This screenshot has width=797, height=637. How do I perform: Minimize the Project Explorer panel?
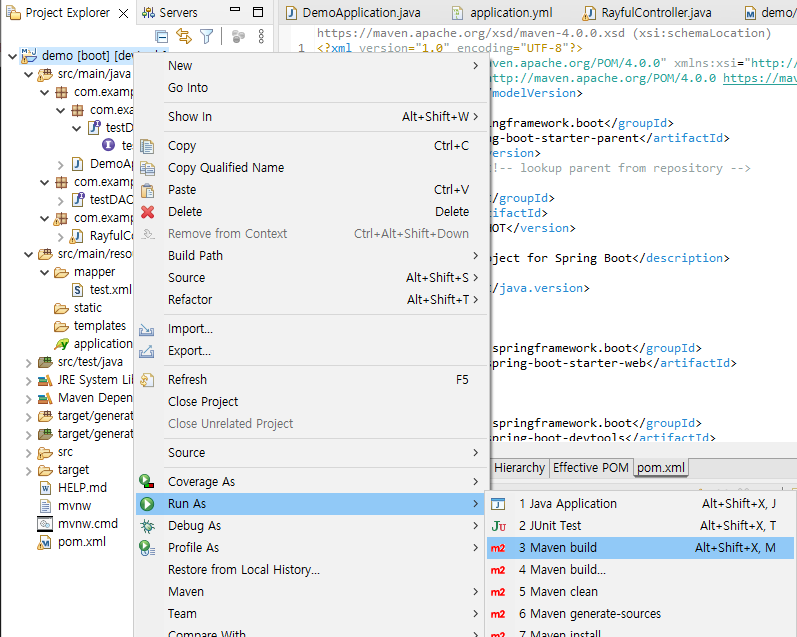tap(235, 9)
